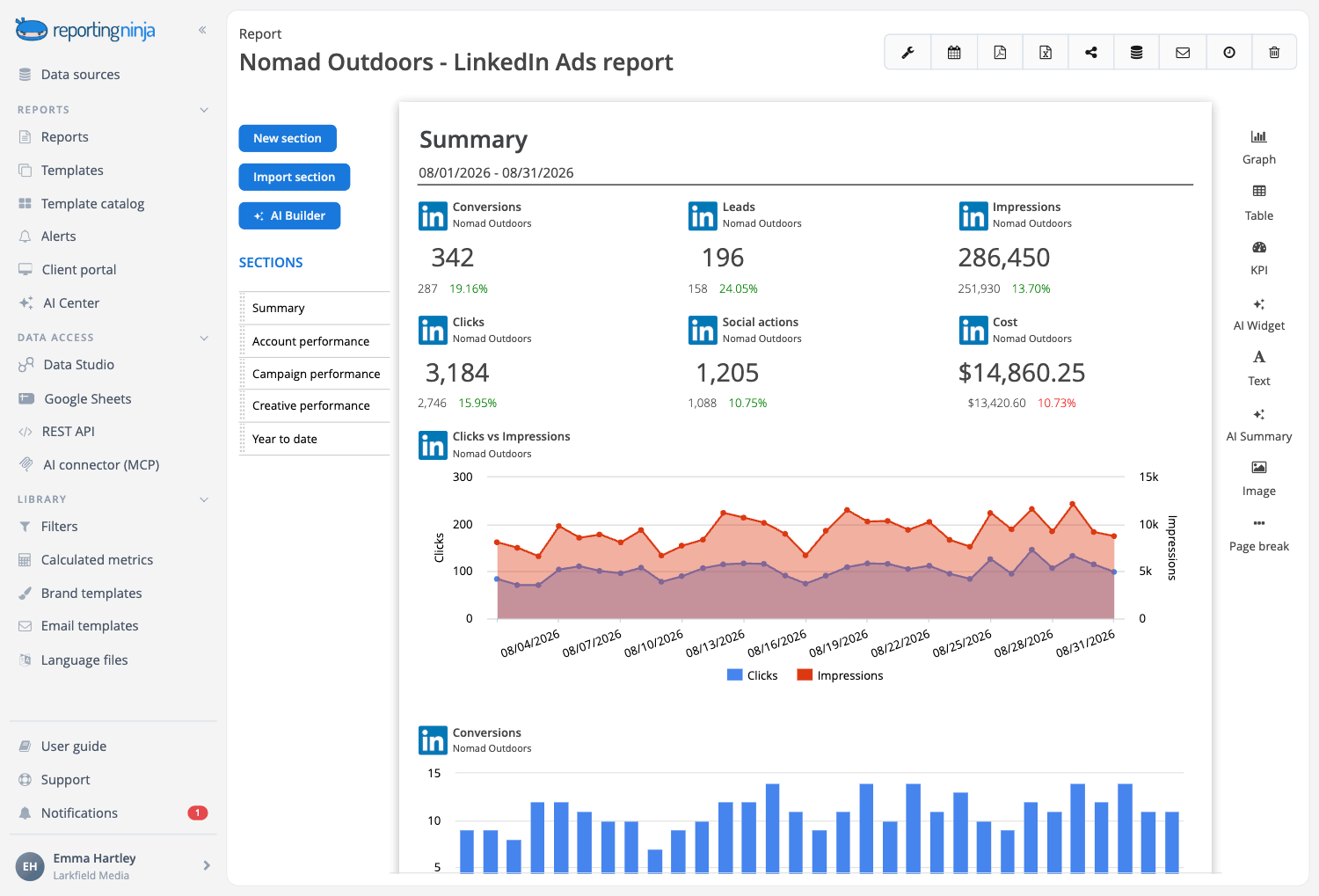The width and height of the screenshot is (1319, 896).
Task: Click the share report icon
Action: (1091, 53)
